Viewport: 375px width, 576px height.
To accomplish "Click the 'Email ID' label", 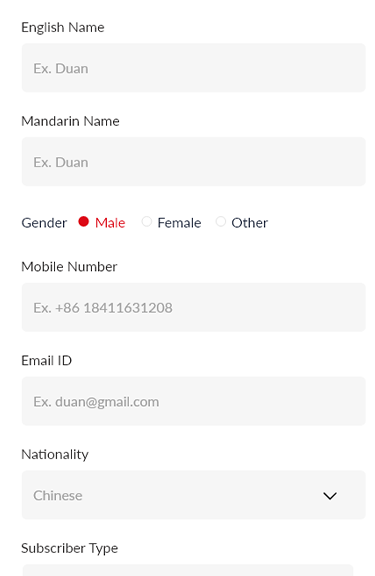I will pyautogui.click(x=47, y=361).
